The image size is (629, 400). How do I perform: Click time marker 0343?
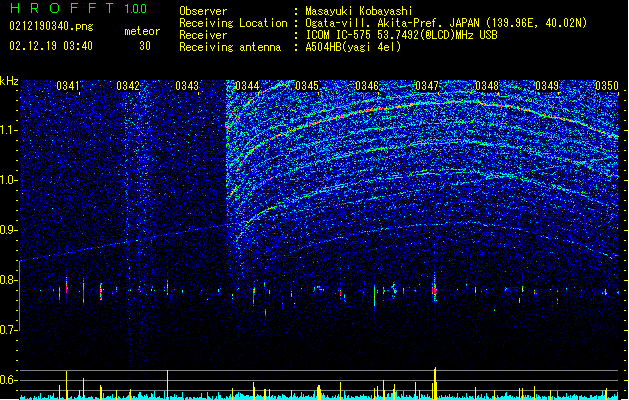coord(187,86)
